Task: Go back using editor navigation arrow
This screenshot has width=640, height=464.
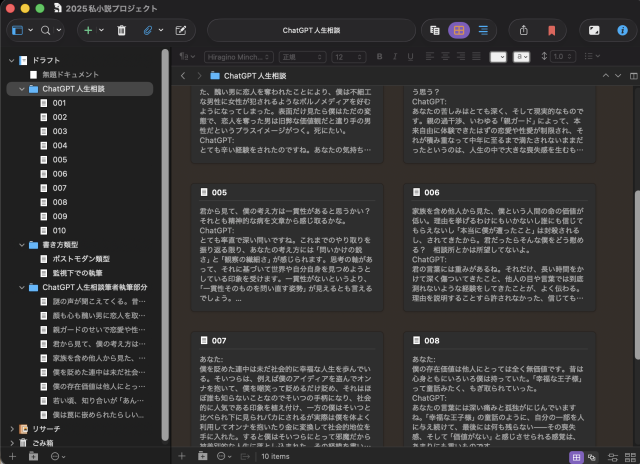Action: coord(183,75)
